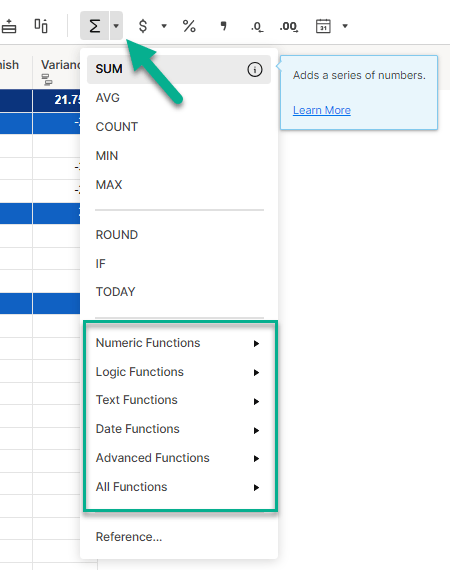The width and height of the screenshot is (450, 570).
Task: Select SUM from the functions menu
Action: coord(179,69)
